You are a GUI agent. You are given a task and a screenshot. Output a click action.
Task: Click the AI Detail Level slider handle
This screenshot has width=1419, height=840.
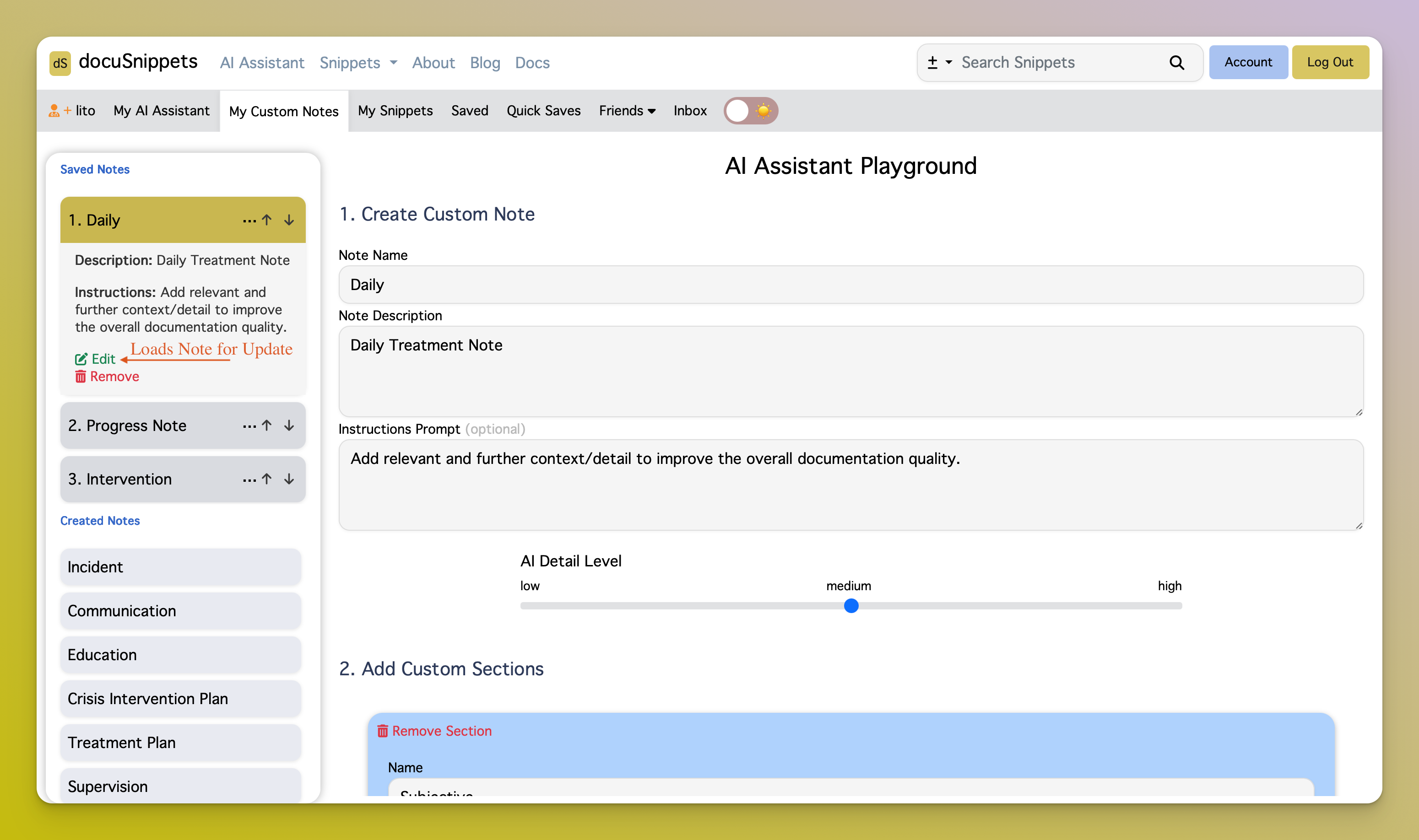pos(850,606)
